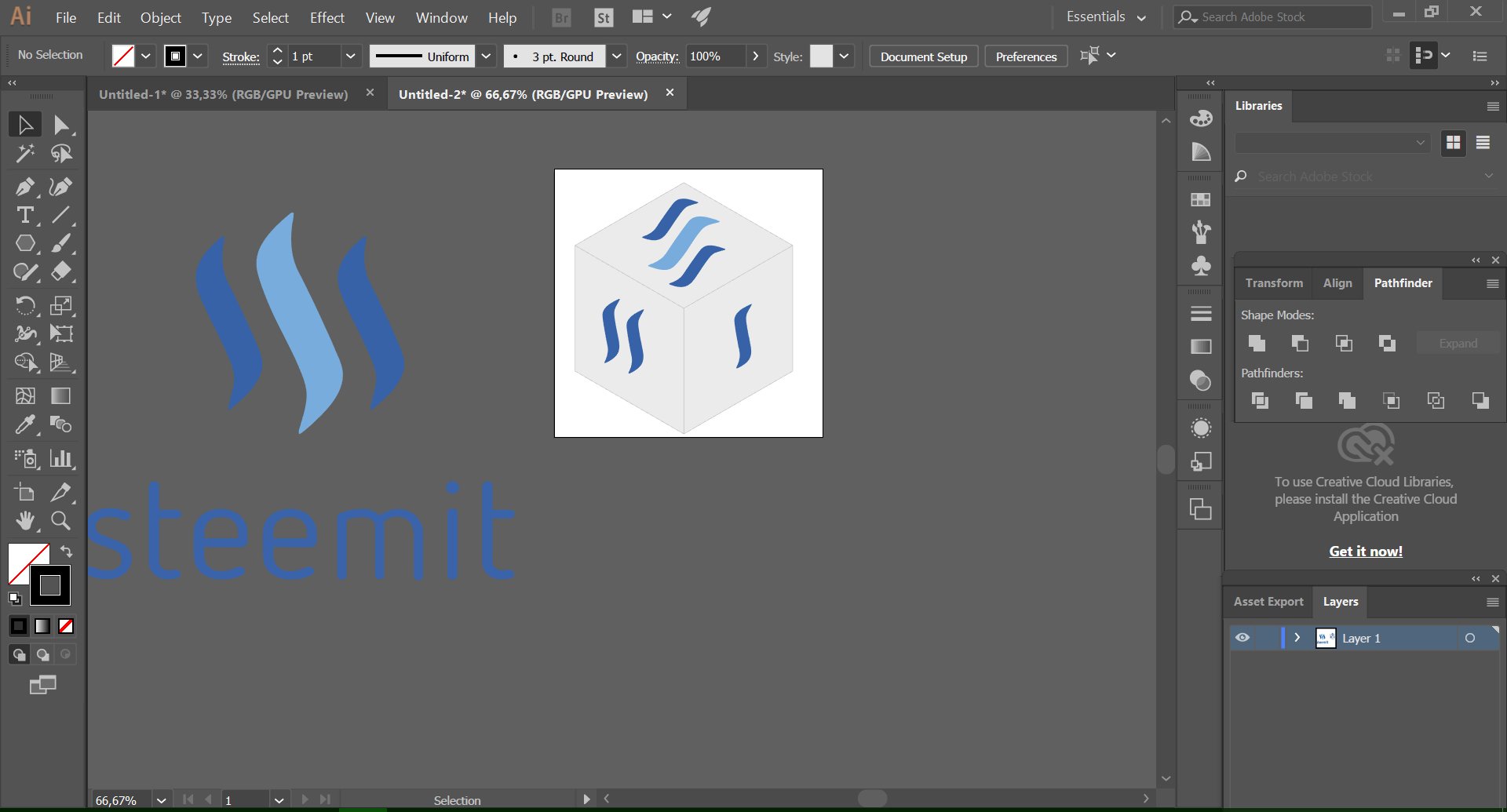Select the Eraser tool

pyautogui.click(x=61, y=271)
